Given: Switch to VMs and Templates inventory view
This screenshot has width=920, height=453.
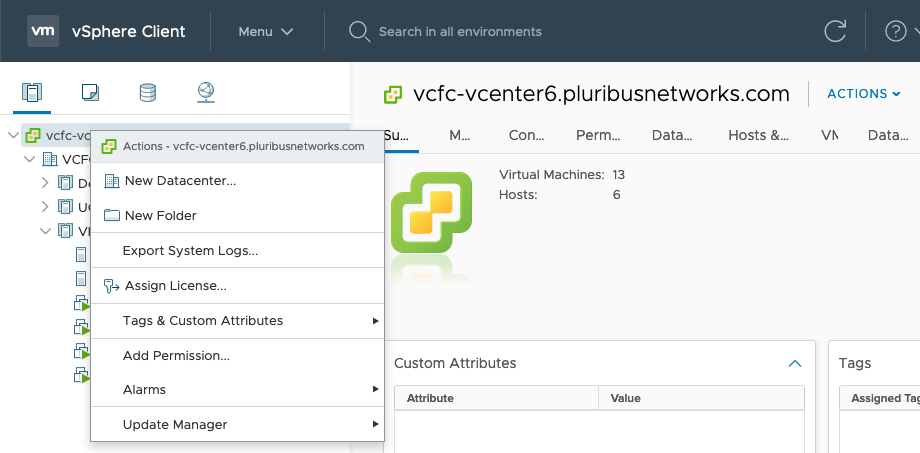Looking at the screenshot, I should coord(90,92).
